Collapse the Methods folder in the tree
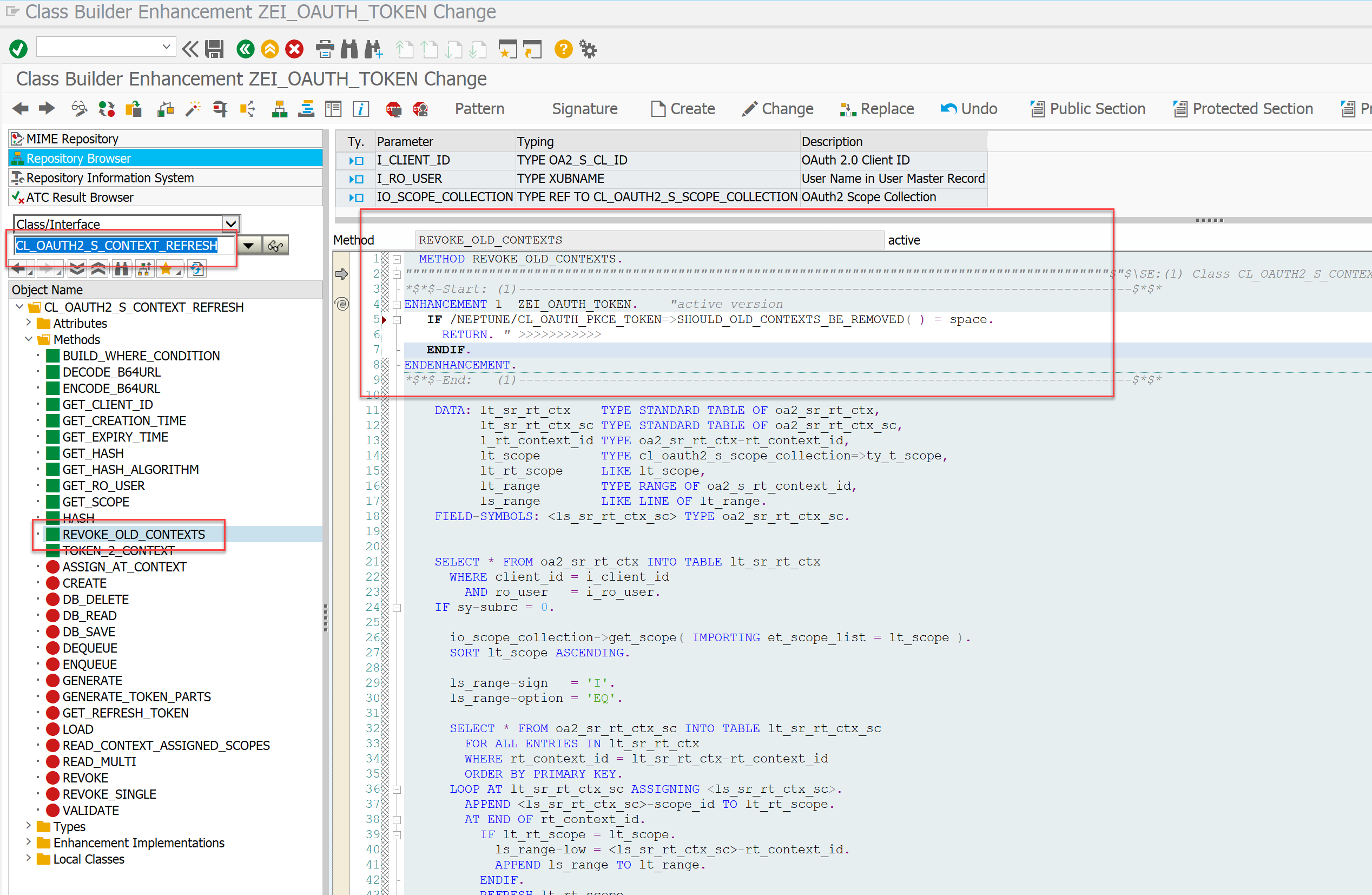Image resolution: width=1372 pixels, height=895 pixels. click(28, 340)
